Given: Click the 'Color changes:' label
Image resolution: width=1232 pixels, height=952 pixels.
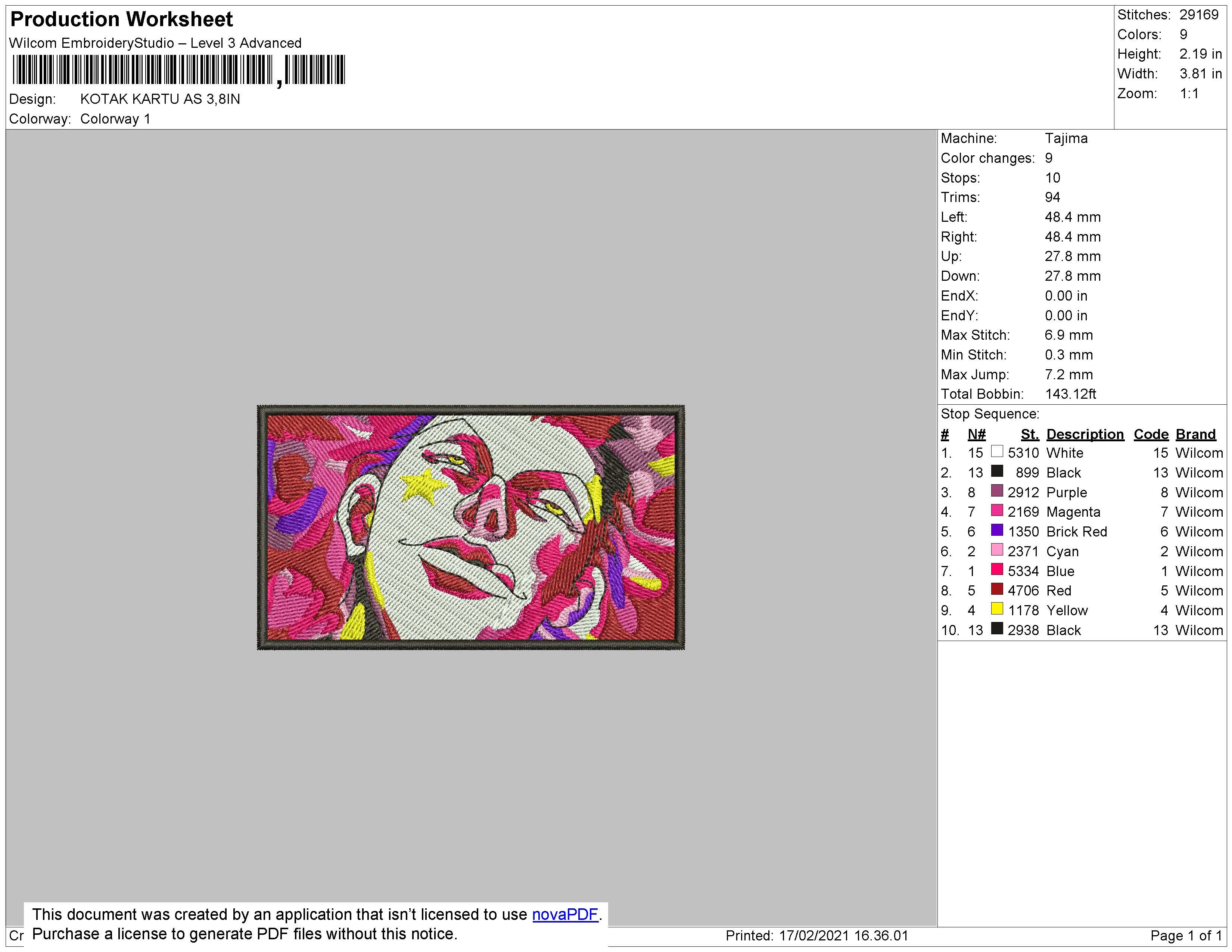Looking at the screenshot, I should [x=988, y=158].
